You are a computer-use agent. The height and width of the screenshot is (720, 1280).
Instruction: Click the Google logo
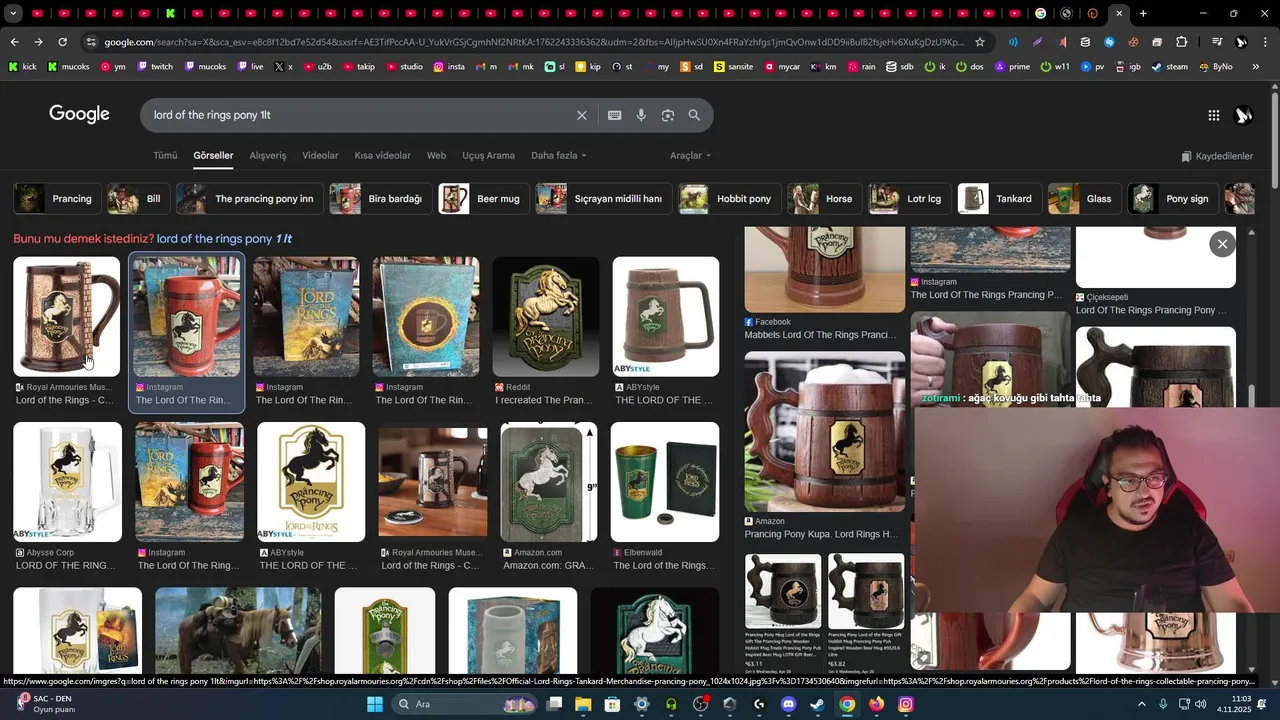tap(79, 114)
